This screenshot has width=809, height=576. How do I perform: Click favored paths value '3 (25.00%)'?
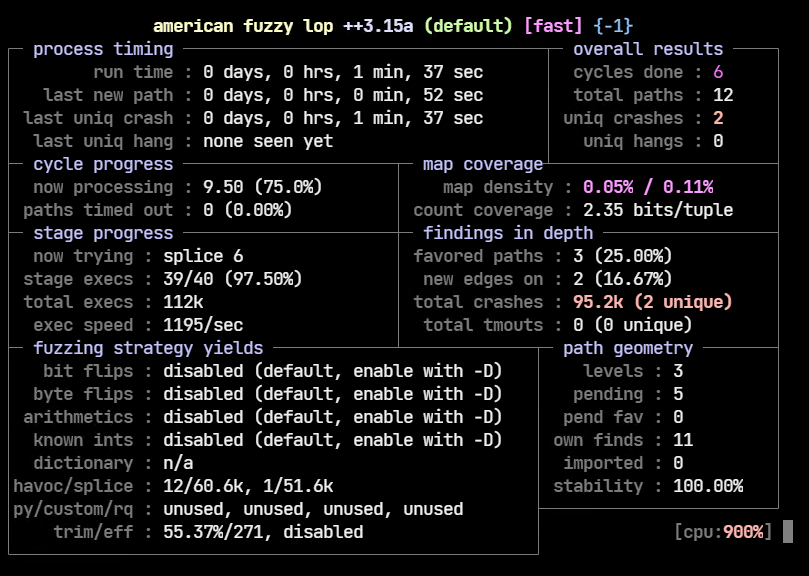623,256
